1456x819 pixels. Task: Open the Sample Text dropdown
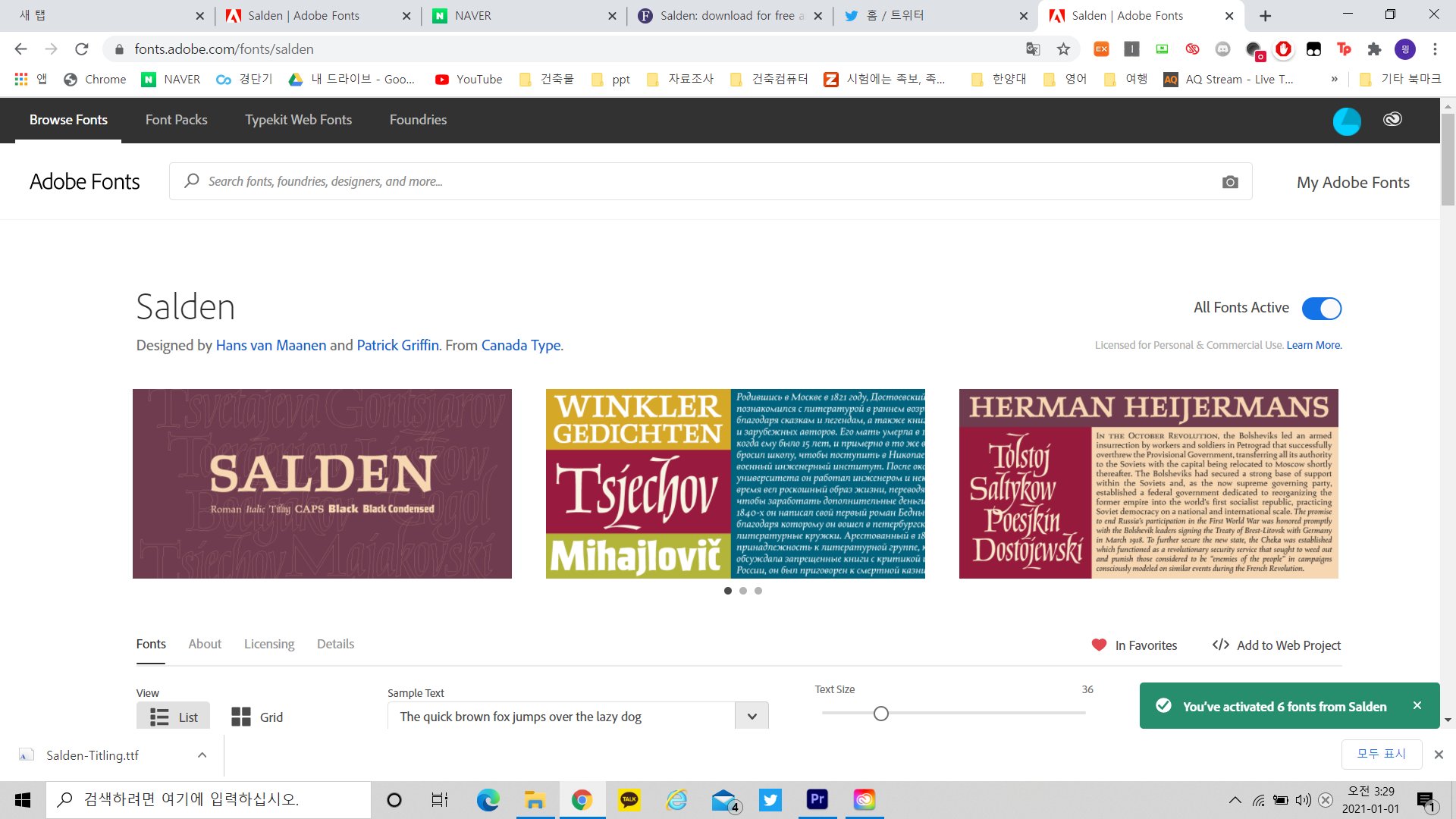(x=751, y=716)
